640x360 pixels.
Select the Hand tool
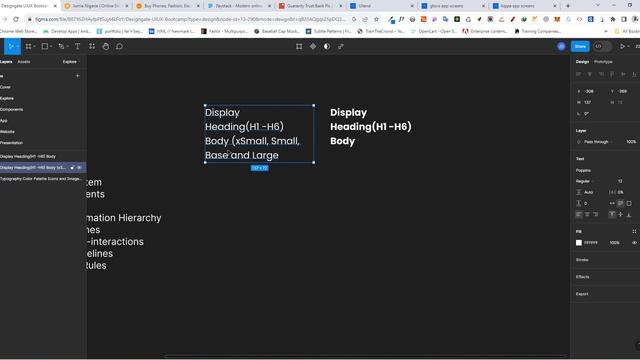tap(106, 47)
